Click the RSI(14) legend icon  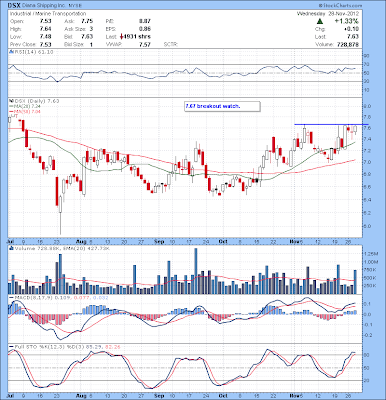(11, 52)
